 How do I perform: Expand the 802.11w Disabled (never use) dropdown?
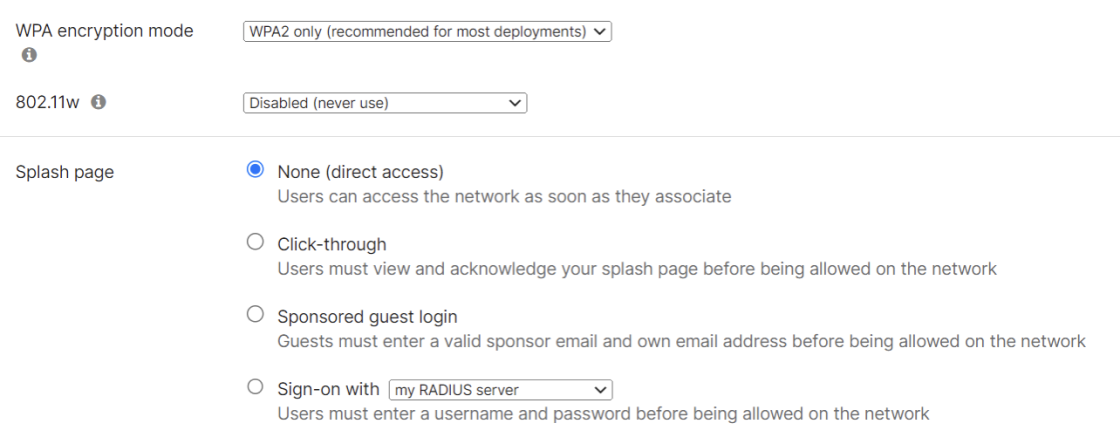pyautogui.click(x=385, y=103)
